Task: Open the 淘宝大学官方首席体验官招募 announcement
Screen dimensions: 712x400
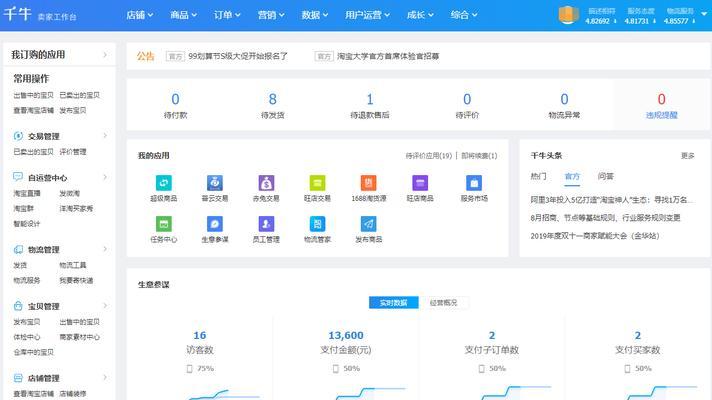Action: tap(388, 56)
